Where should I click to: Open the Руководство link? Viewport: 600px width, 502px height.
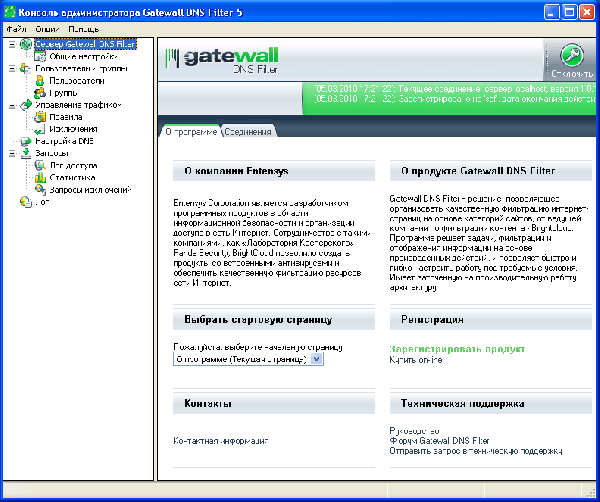tap(414, 431)
